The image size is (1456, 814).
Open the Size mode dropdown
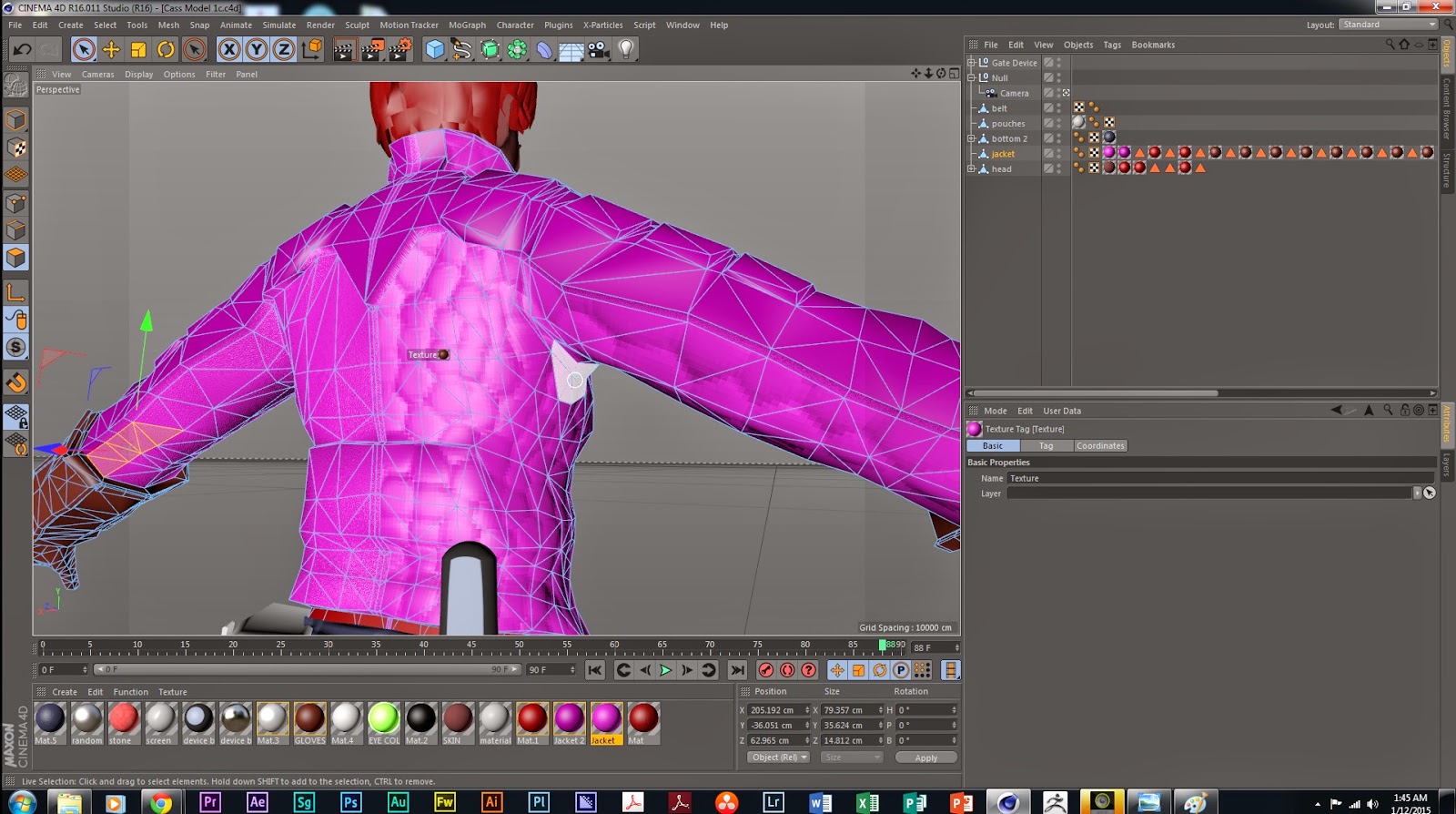(851, 758)
